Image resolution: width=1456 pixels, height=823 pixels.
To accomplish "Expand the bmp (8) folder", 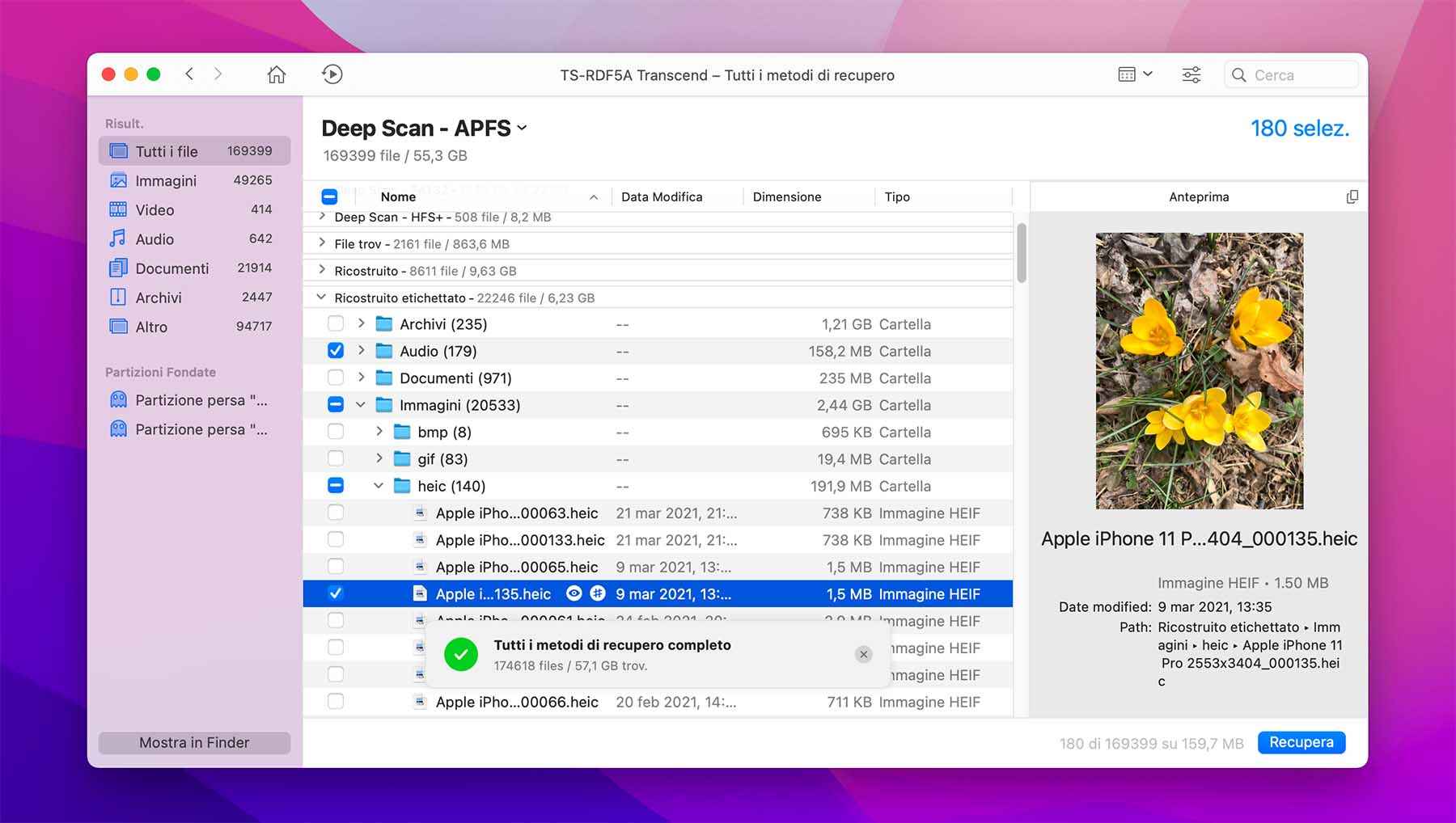I will (x=379, y=432).
